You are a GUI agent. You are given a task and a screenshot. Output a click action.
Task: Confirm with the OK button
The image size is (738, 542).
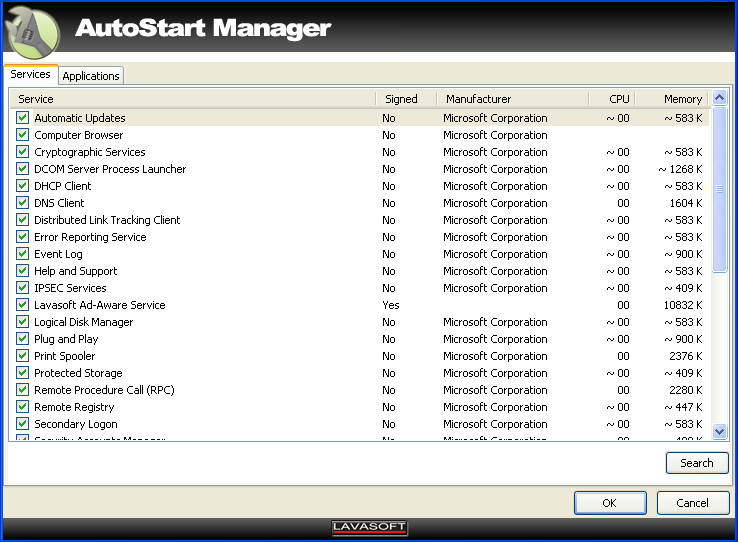(x=610, y=503)
